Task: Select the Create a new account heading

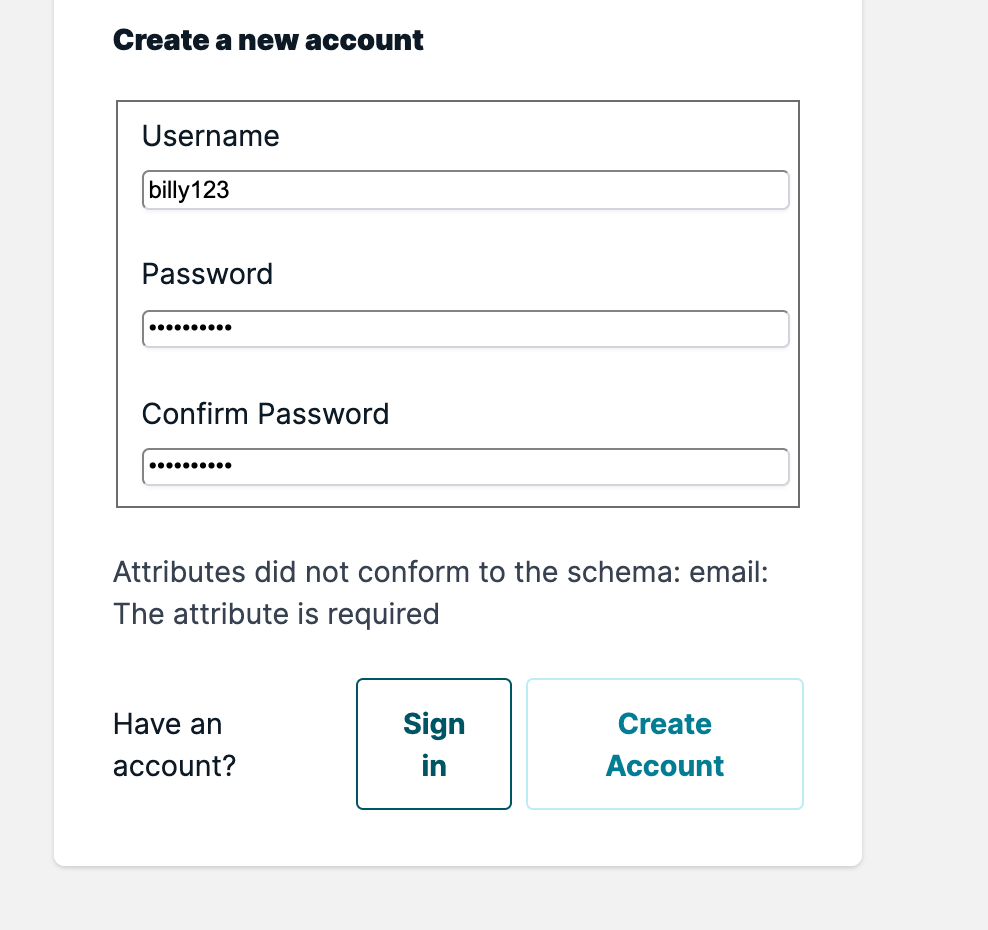Action: 268,40
